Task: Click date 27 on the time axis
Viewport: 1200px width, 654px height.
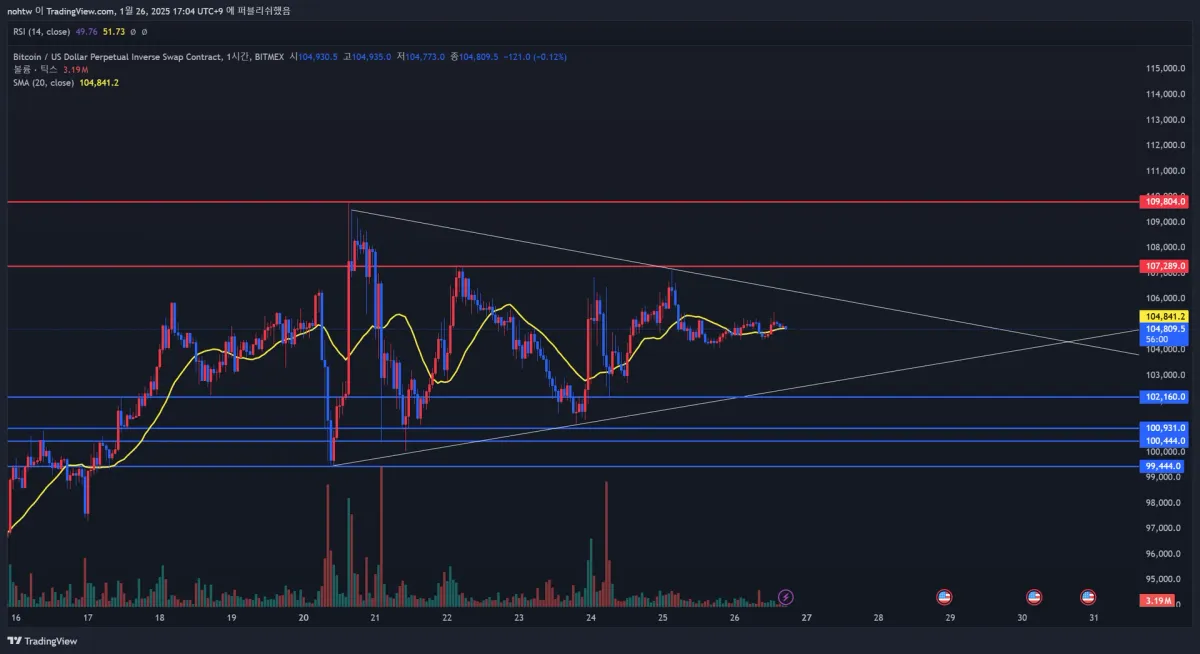Action: (806, 618)
